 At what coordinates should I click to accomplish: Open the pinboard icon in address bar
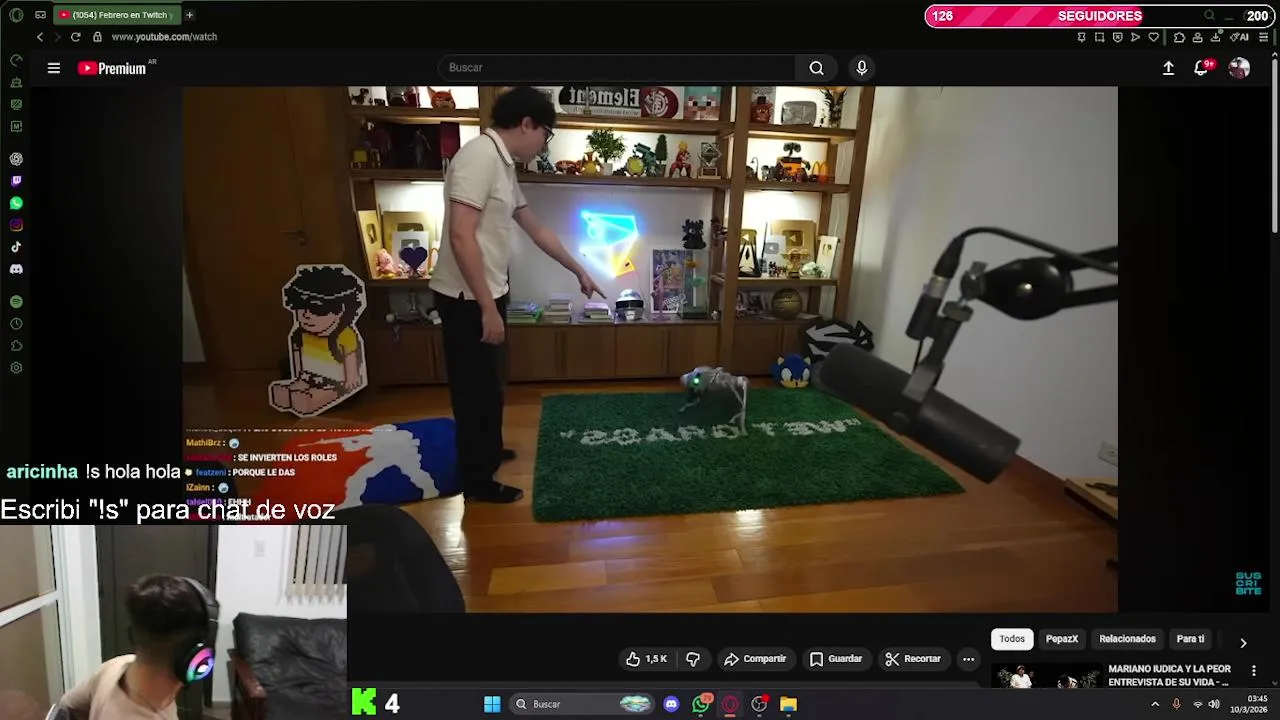point(1081,37)
